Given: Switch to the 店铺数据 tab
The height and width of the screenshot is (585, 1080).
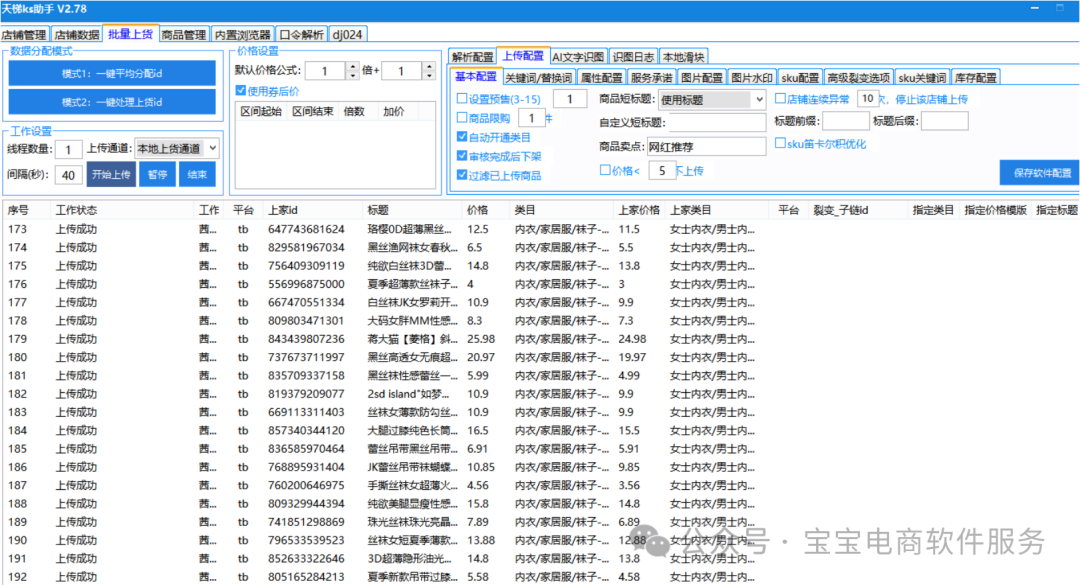Looking at the screenshot, I should pos(76,34).
